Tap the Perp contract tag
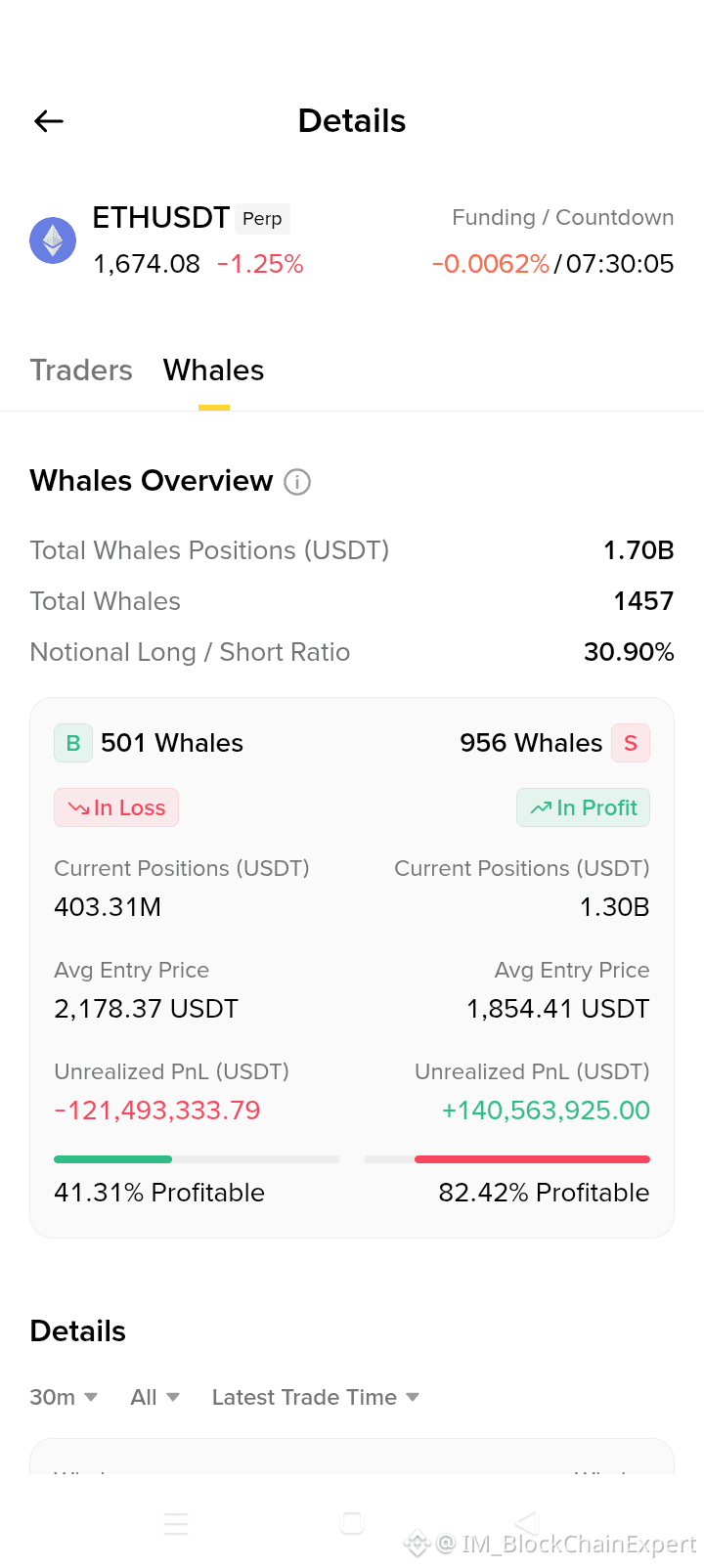The image size is (704, 1568). point(262,219)
